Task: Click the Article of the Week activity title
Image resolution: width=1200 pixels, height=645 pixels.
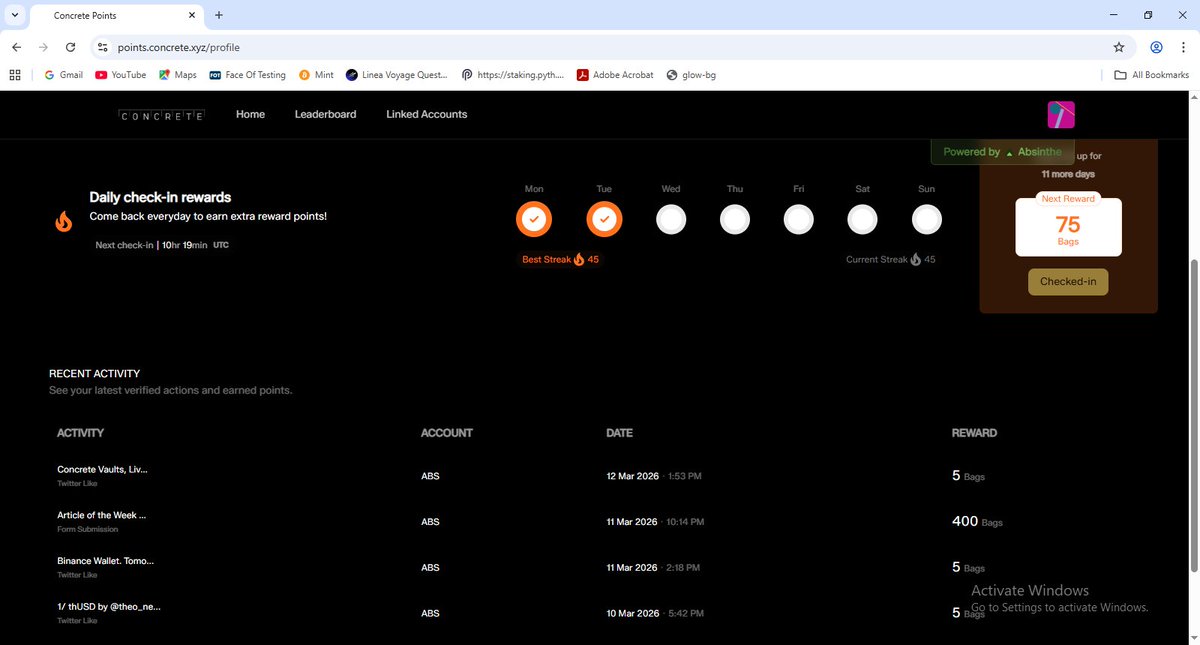Action: point(101,515)
